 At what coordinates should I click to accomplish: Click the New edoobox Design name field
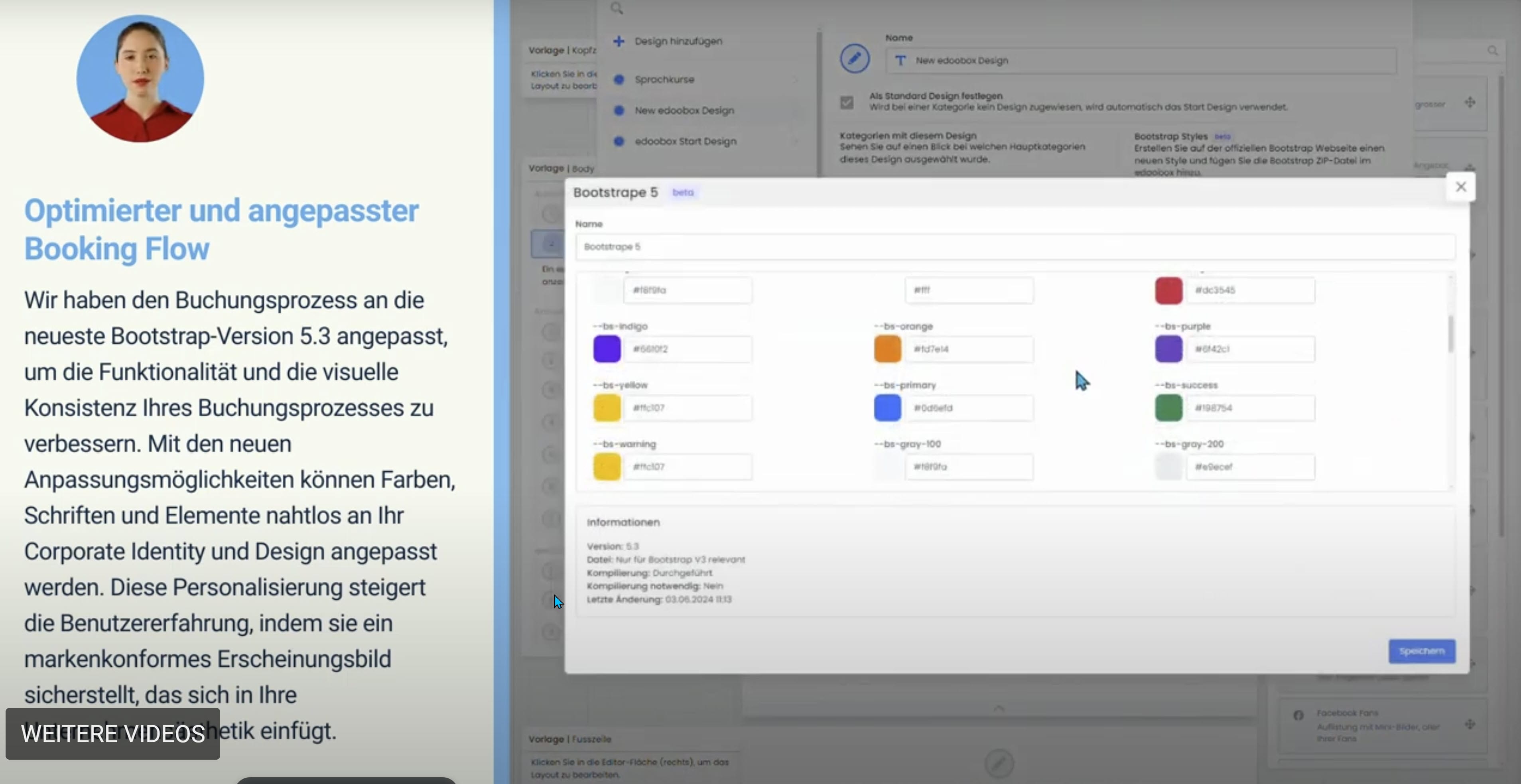click(x=1141, y=60)
